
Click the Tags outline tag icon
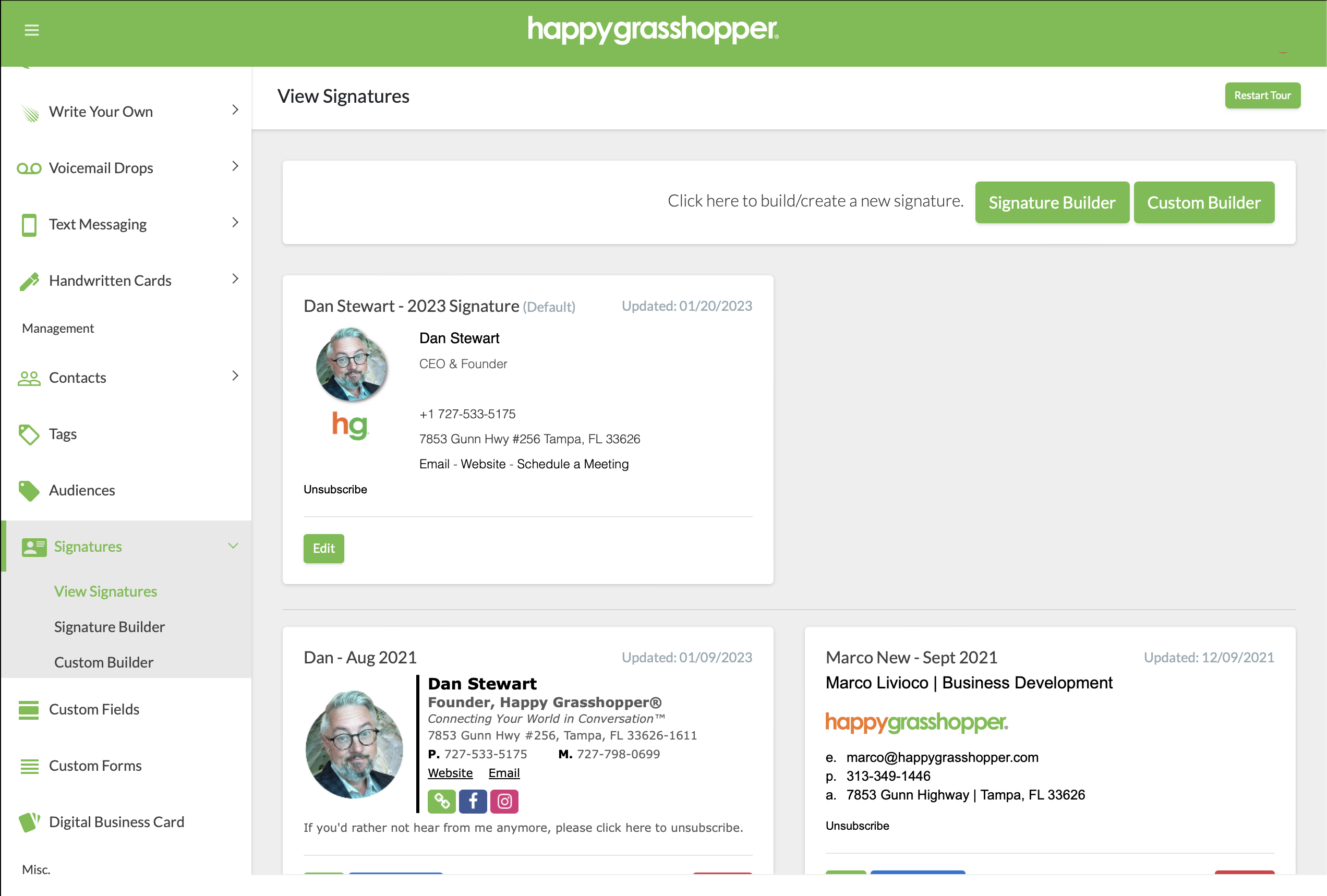tap(29, 434)
